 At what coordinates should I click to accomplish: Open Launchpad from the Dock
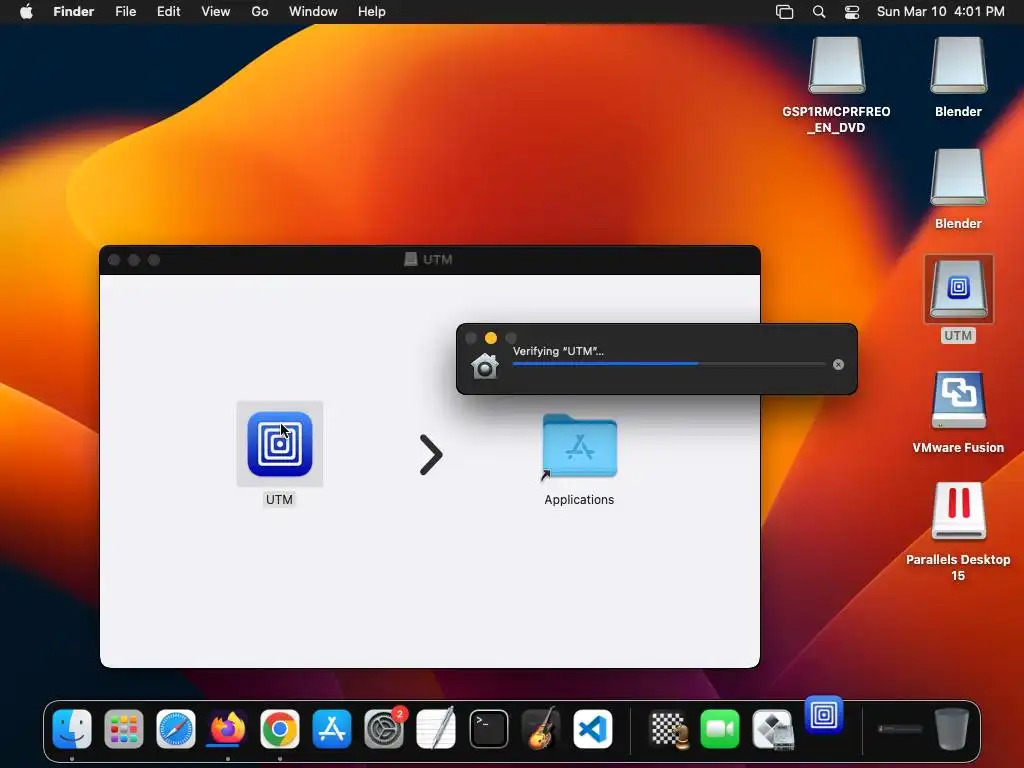tap(123, 729)
